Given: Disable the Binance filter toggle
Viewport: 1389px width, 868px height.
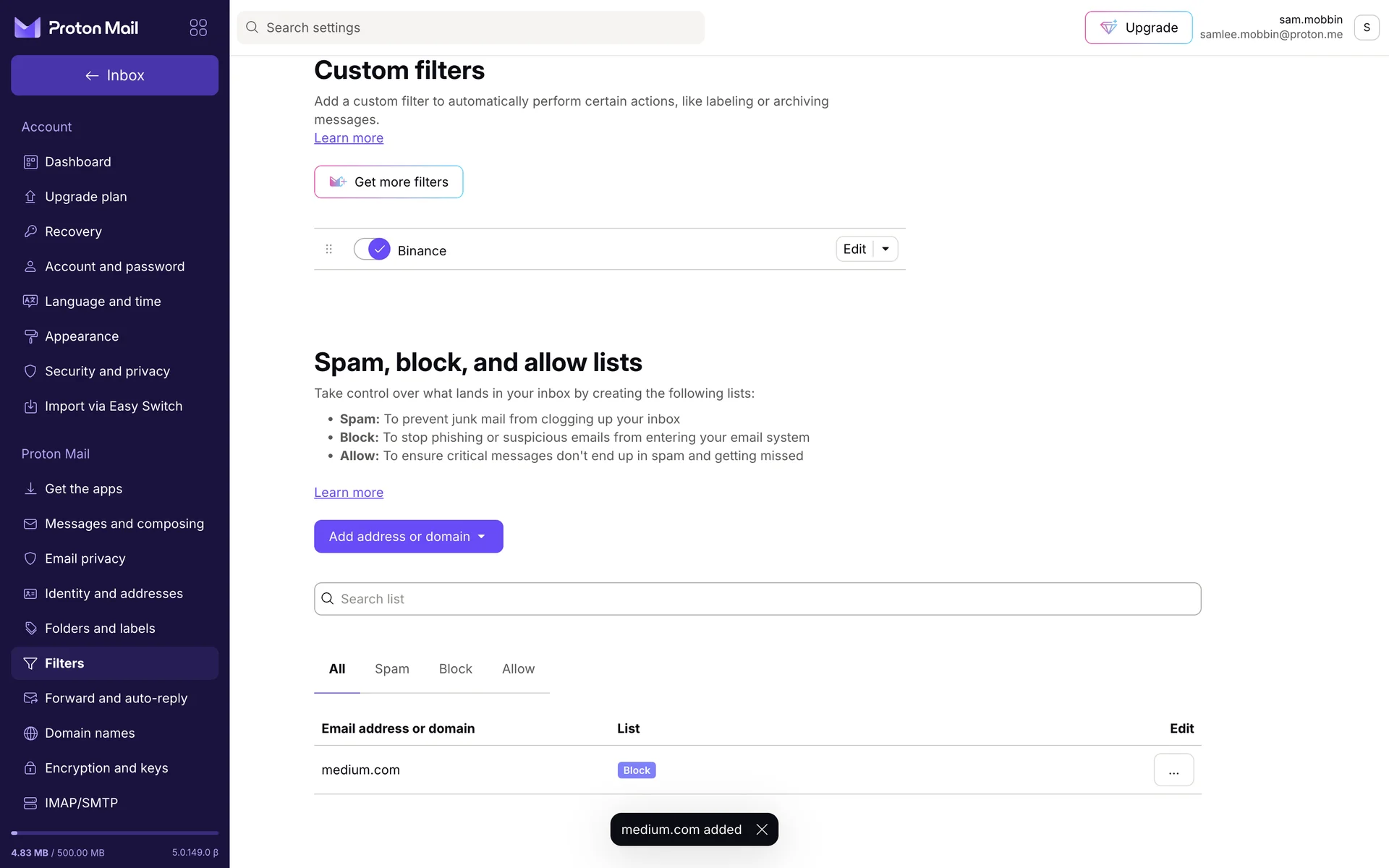Looking at the screenshot, I should click(372, 249).
